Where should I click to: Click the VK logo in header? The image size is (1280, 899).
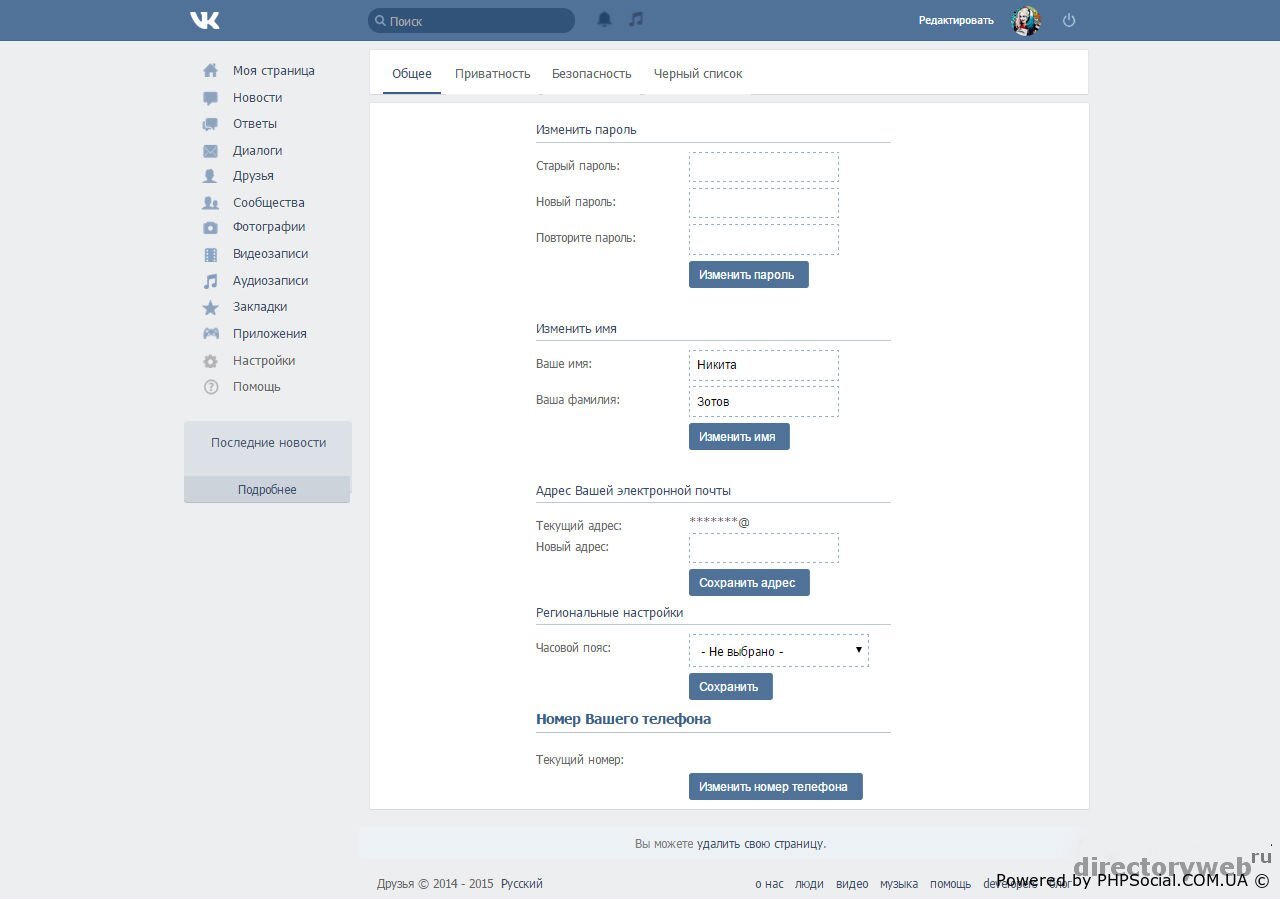205,20
